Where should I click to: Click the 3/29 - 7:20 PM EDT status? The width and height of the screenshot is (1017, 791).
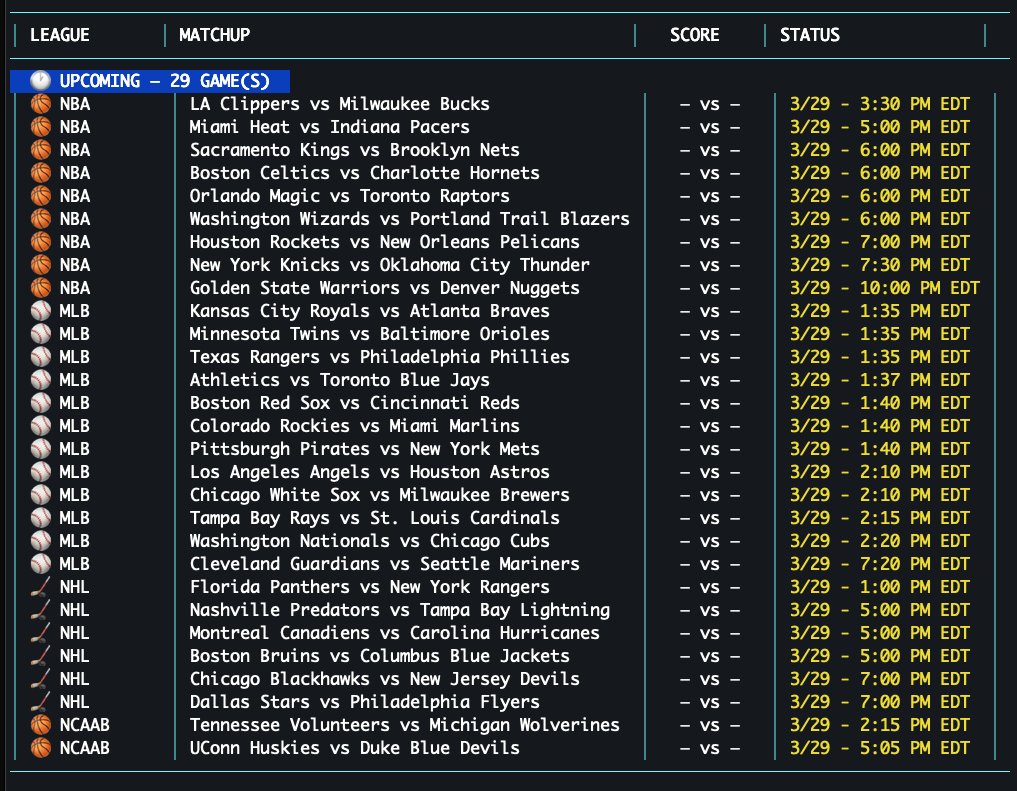879,564
